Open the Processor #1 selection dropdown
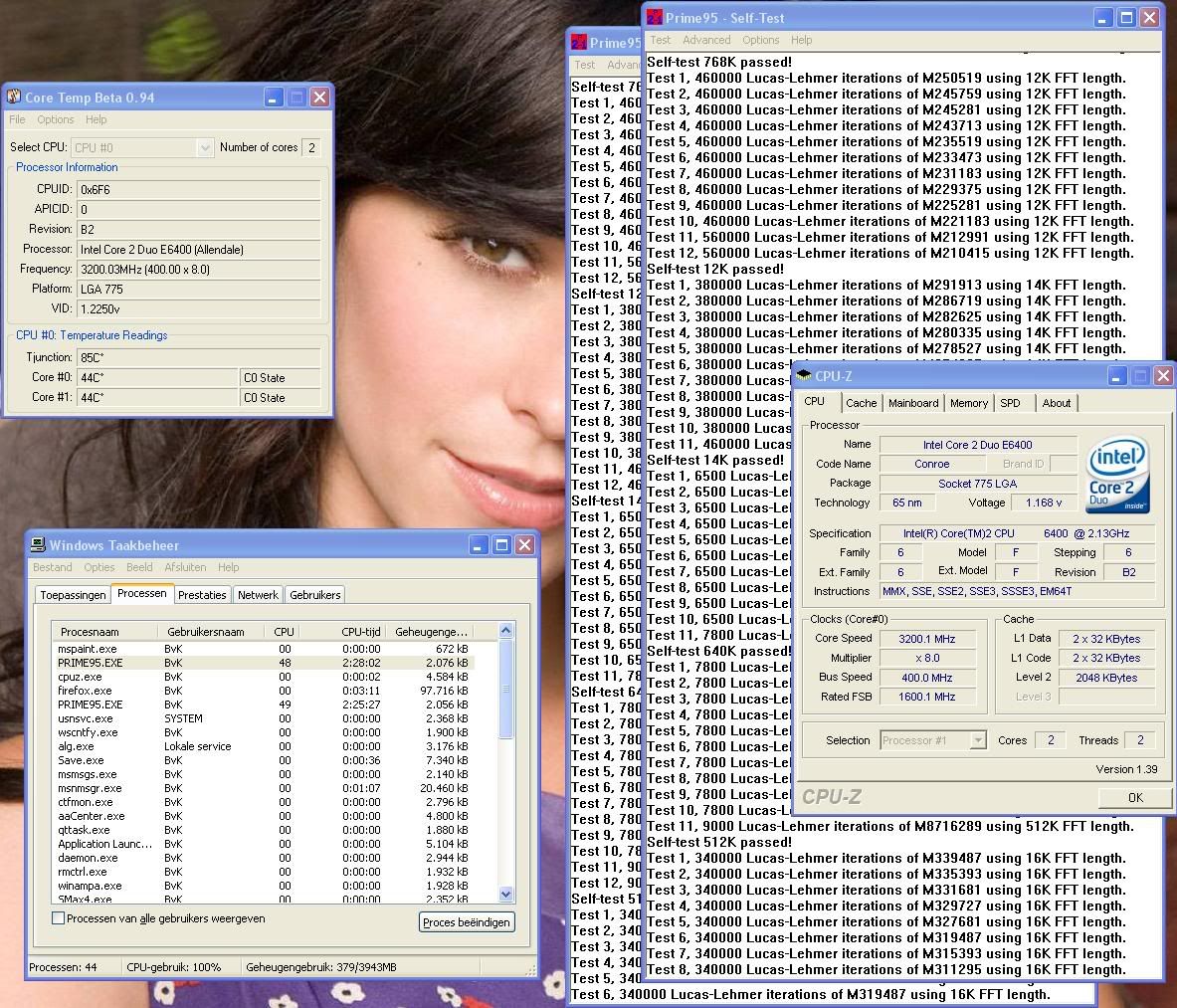Image resolution: width=1177 pixels, height=1008 pixels. [x=978, y=740]
